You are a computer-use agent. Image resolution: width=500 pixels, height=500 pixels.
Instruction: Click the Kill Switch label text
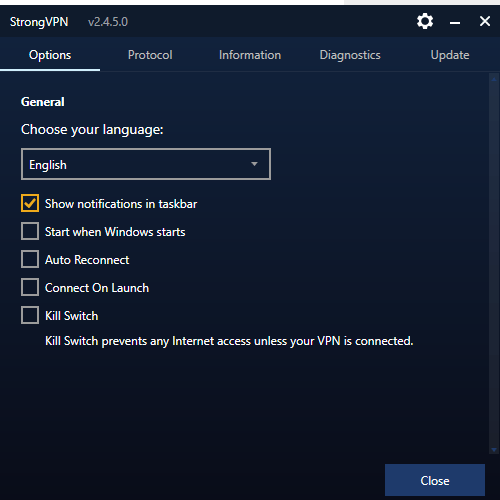coord(72,316)
